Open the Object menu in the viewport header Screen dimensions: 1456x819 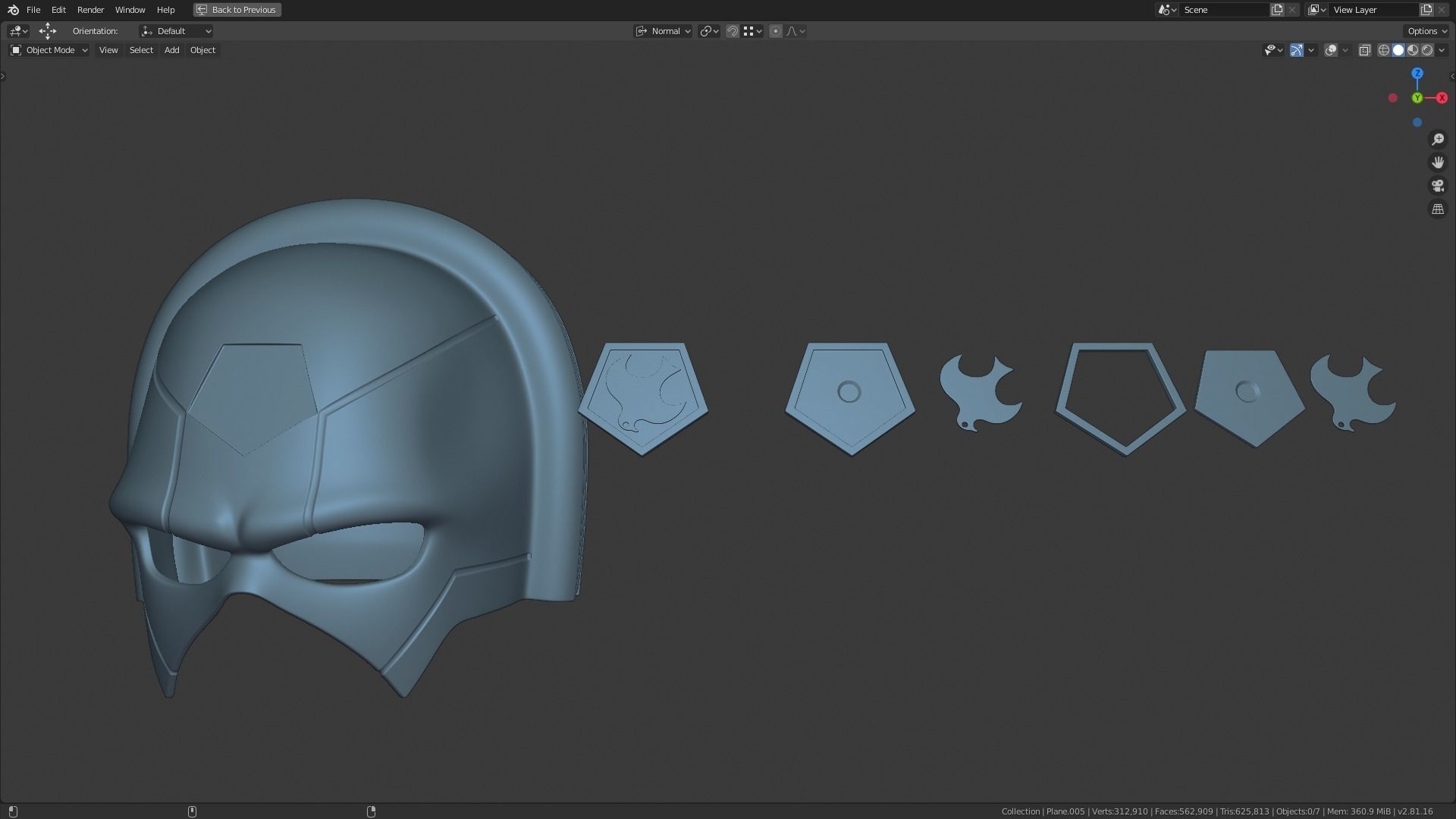[202, 50]
